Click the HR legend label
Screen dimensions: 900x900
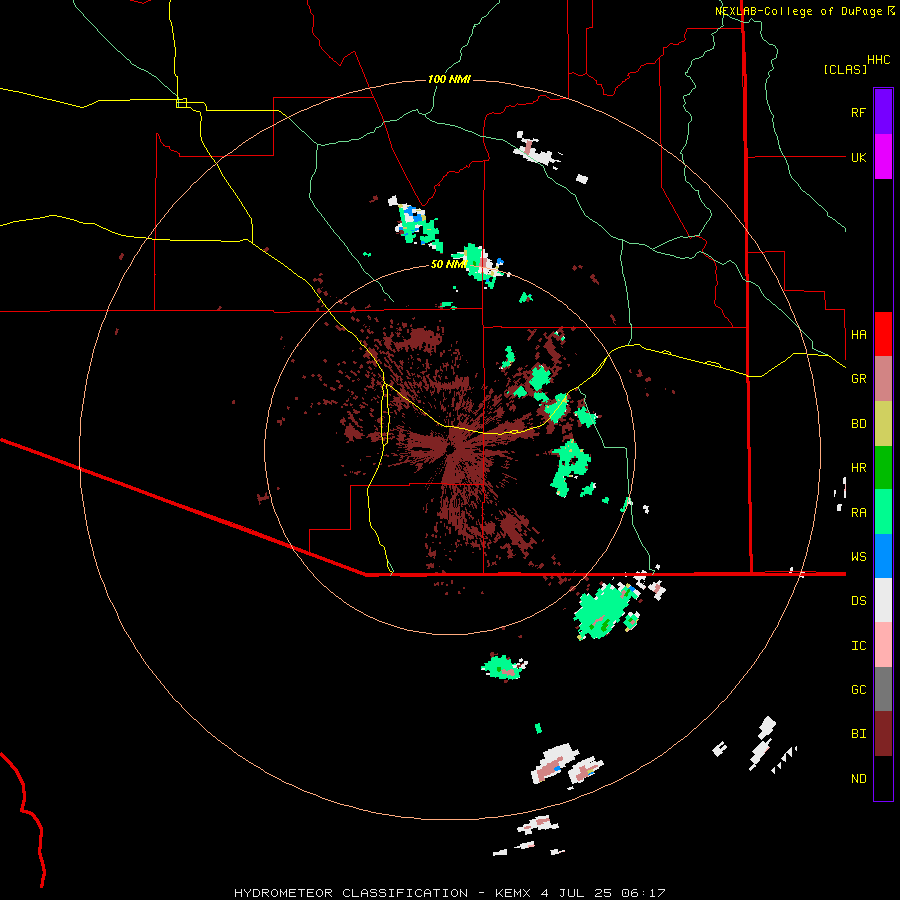click(858, 468)
